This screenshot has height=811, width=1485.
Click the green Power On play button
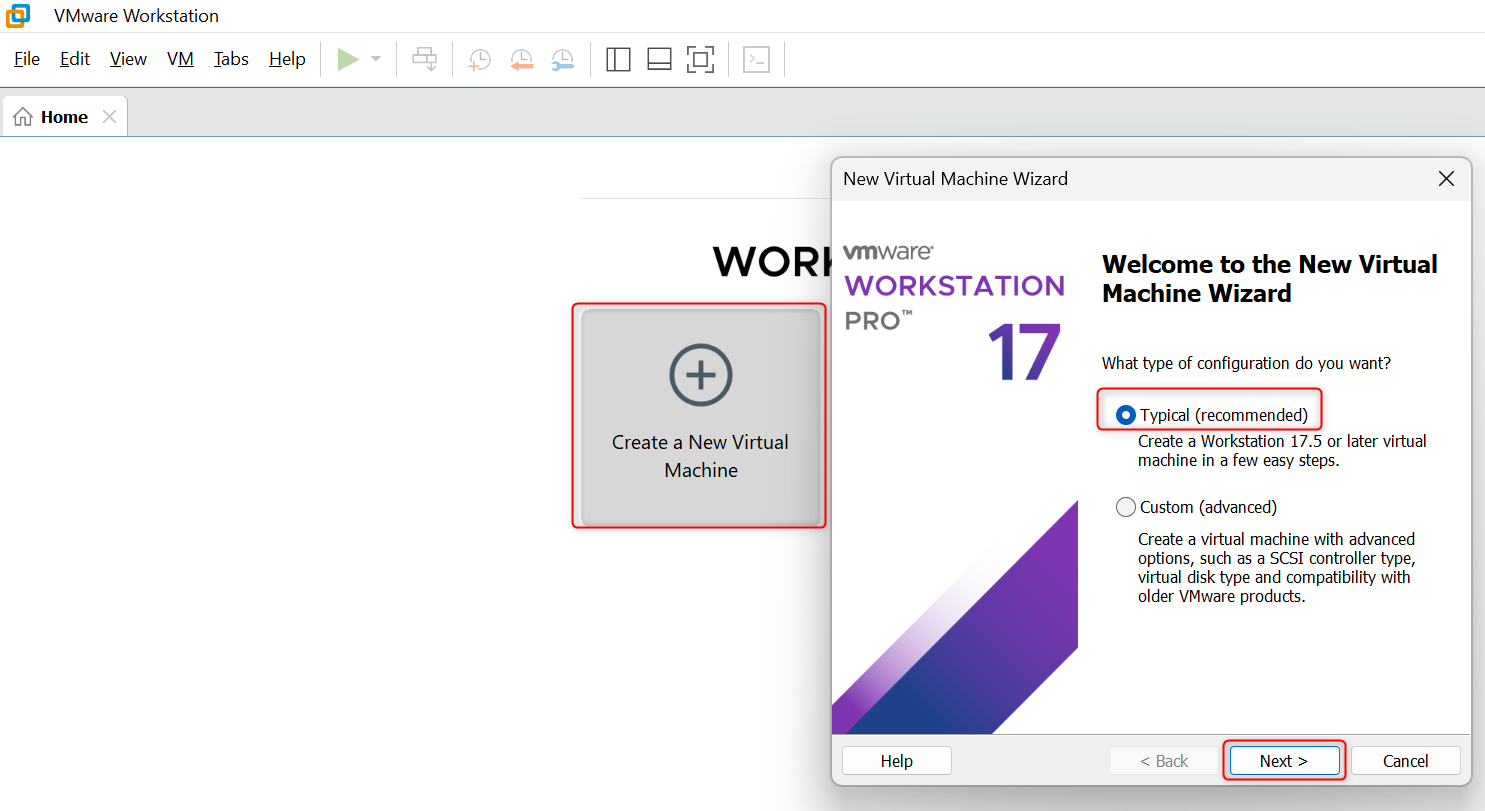tap(348, 60)
